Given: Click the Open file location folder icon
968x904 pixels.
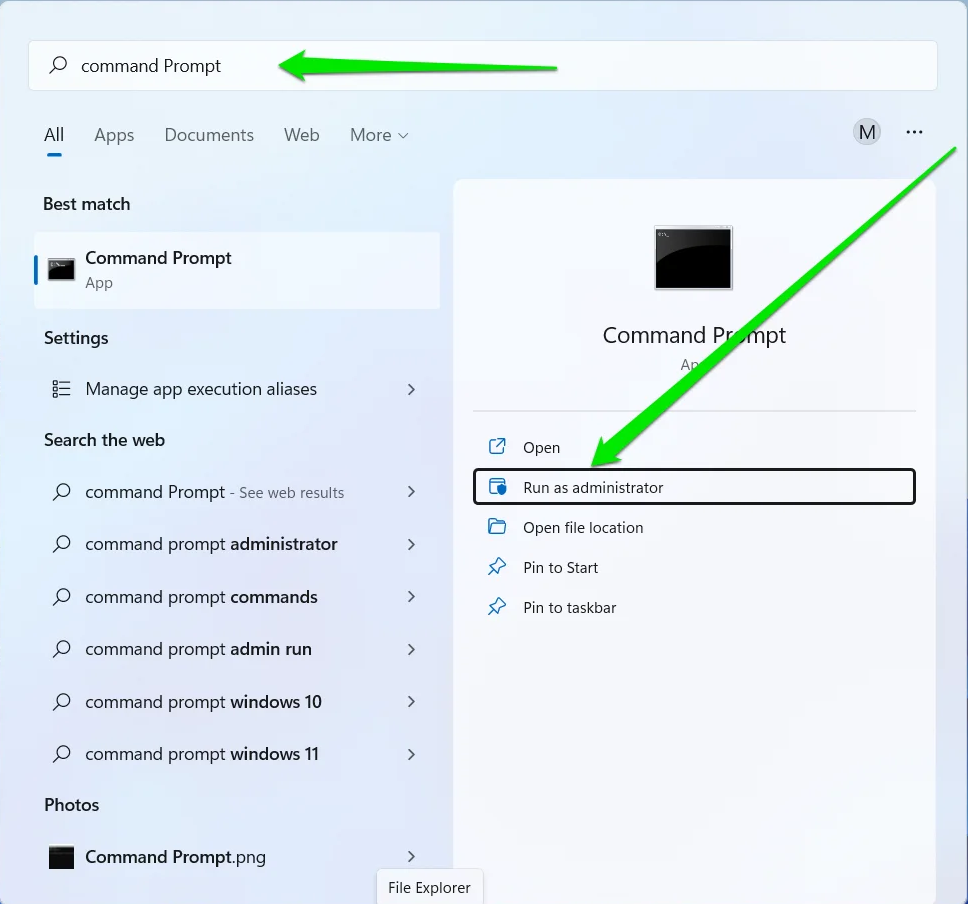Looking at the screenshot, I should [497, 527].
